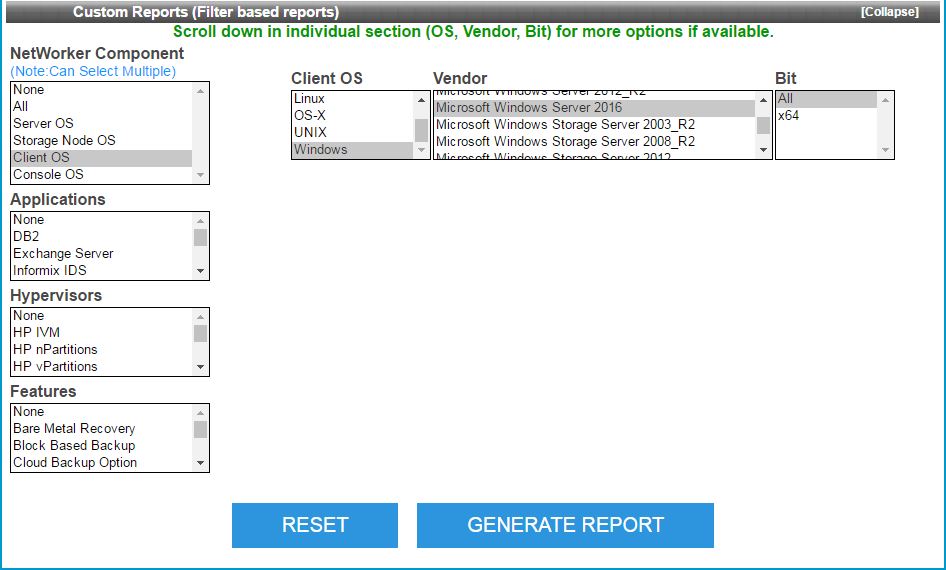Select Console OS component
This screenshot has width=946, height=570.
[102, 174]
